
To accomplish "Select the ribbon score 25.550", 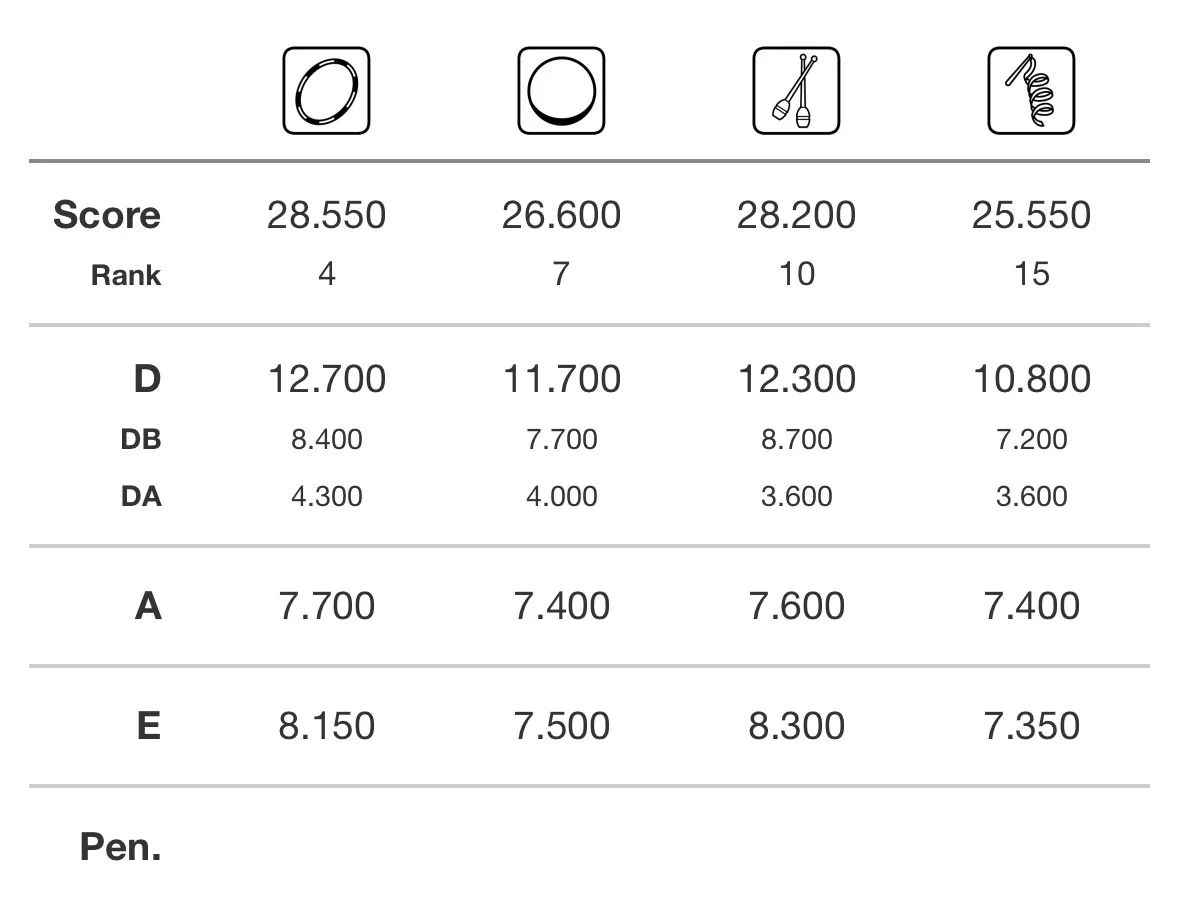I will pos(1031,215).
